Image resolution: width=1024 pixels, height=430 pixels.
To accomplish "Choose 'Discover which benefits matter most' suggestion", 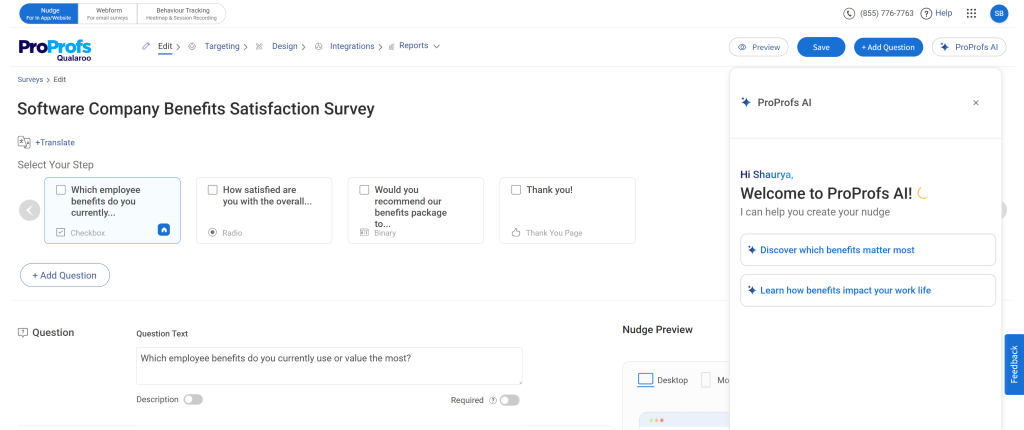I will 868,250.
